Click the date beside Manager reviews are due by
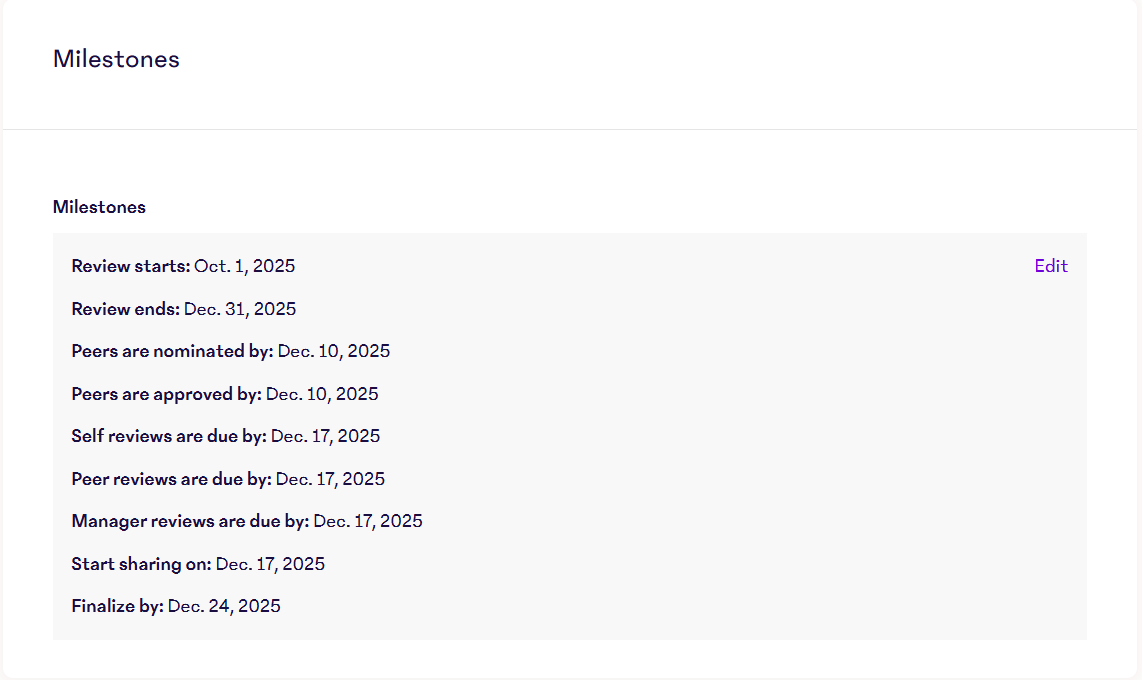 click(x=368, y=521)
